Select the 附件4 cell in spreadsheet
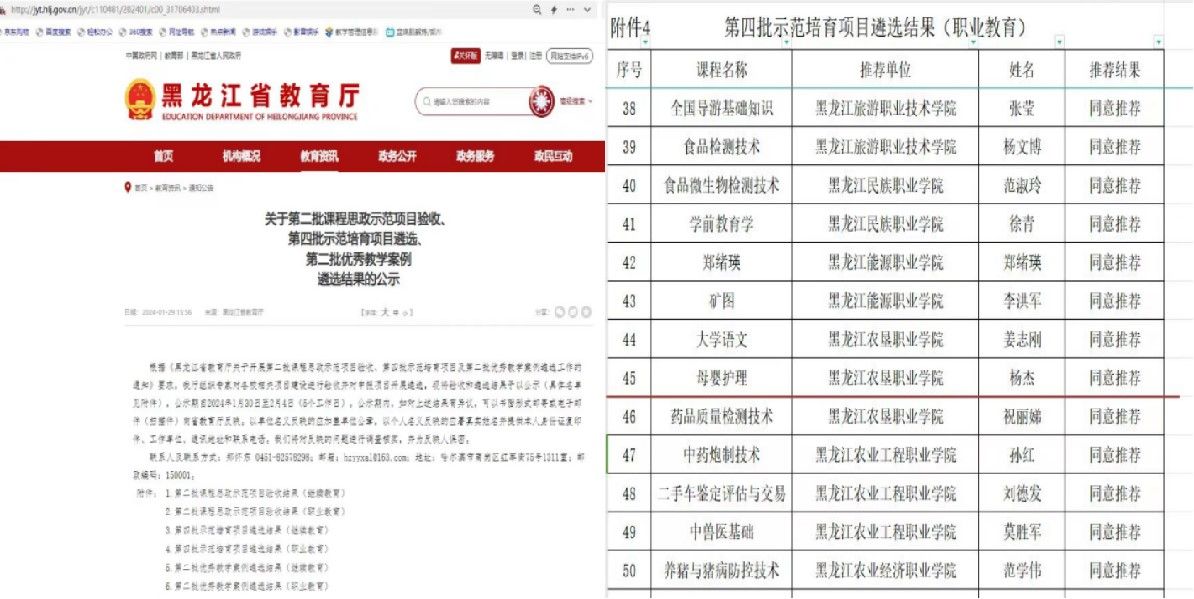The width and height of the screenshot is (1194, 599). pyautogui.click(x=631, y=29)
